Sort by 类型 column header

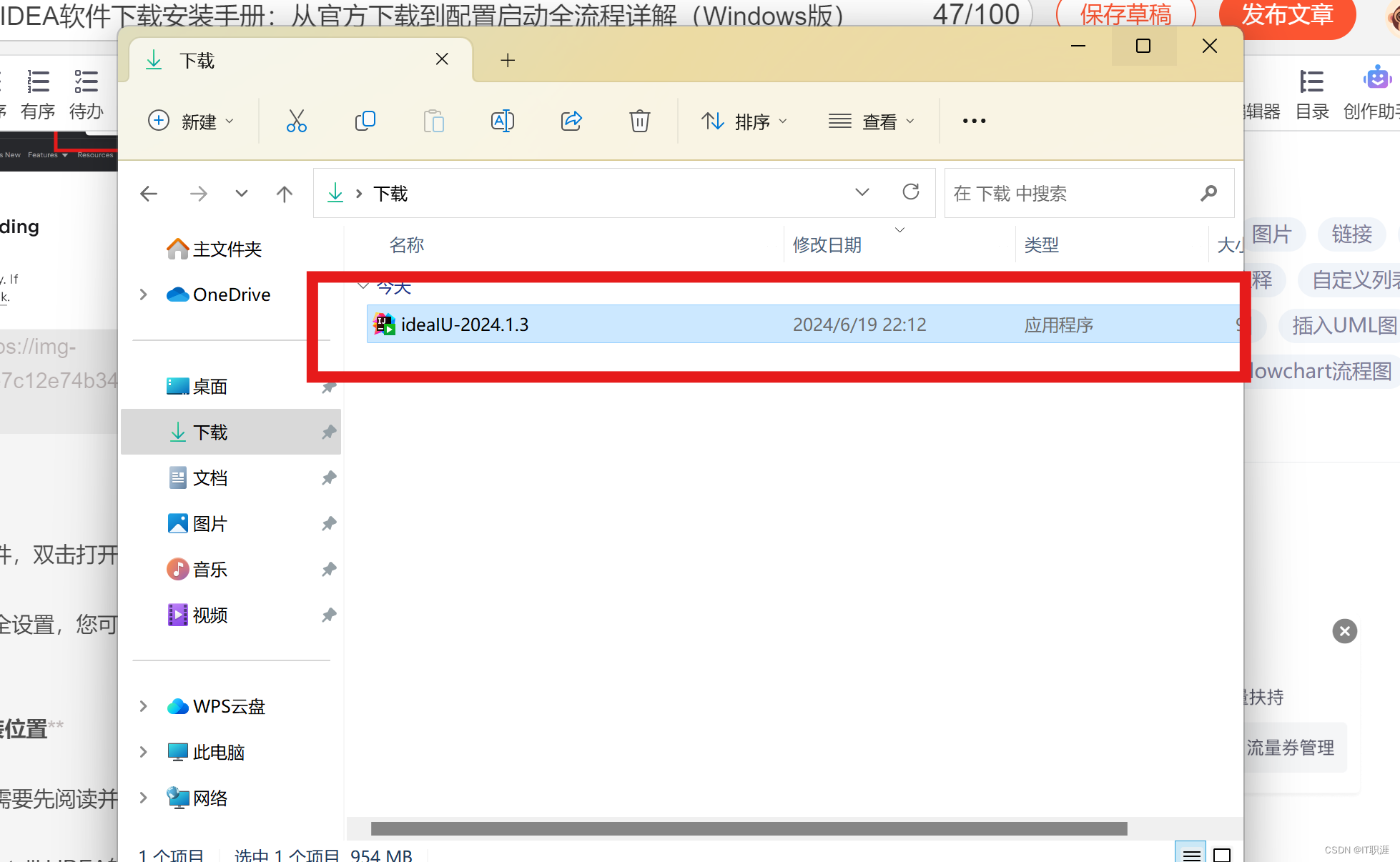click(x=1042, y=245)
